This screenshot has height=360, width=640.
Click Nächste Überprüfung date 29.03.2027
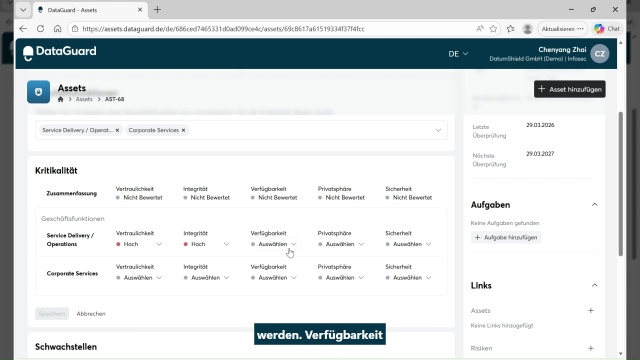coord(540,153)
